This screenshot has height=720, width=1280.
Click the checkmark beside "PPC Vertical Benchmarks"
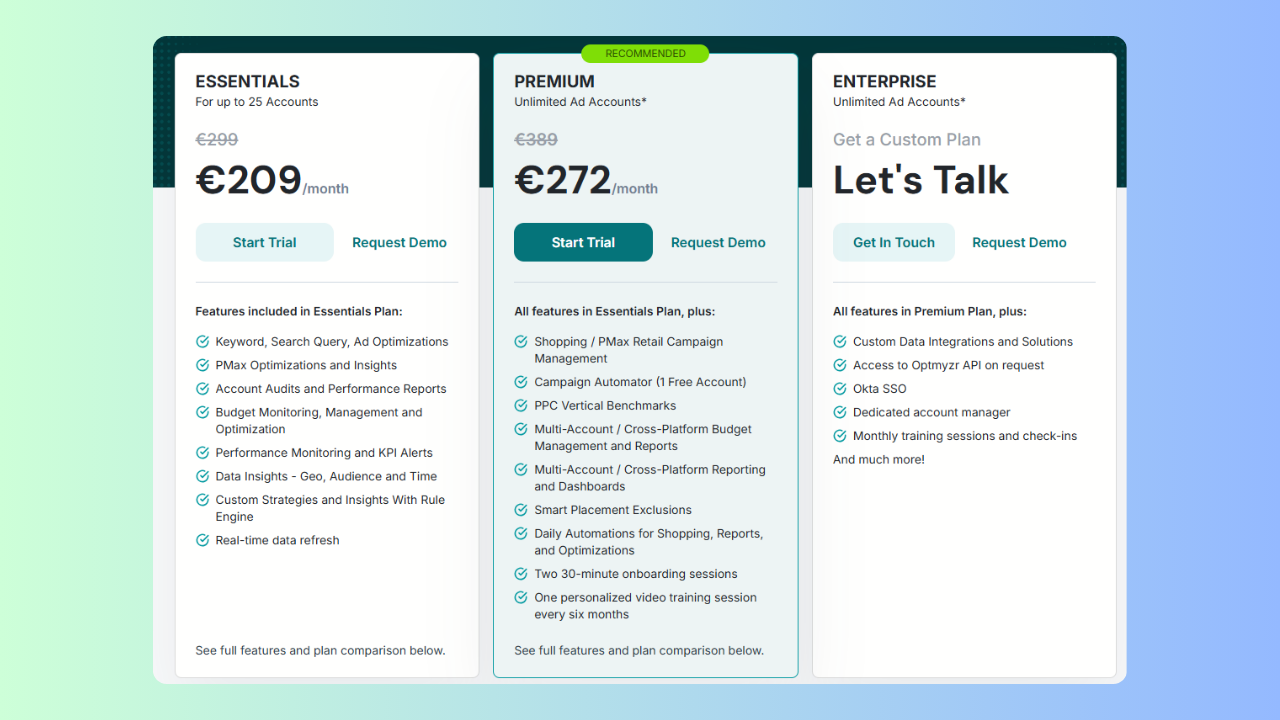pos(520,406)
